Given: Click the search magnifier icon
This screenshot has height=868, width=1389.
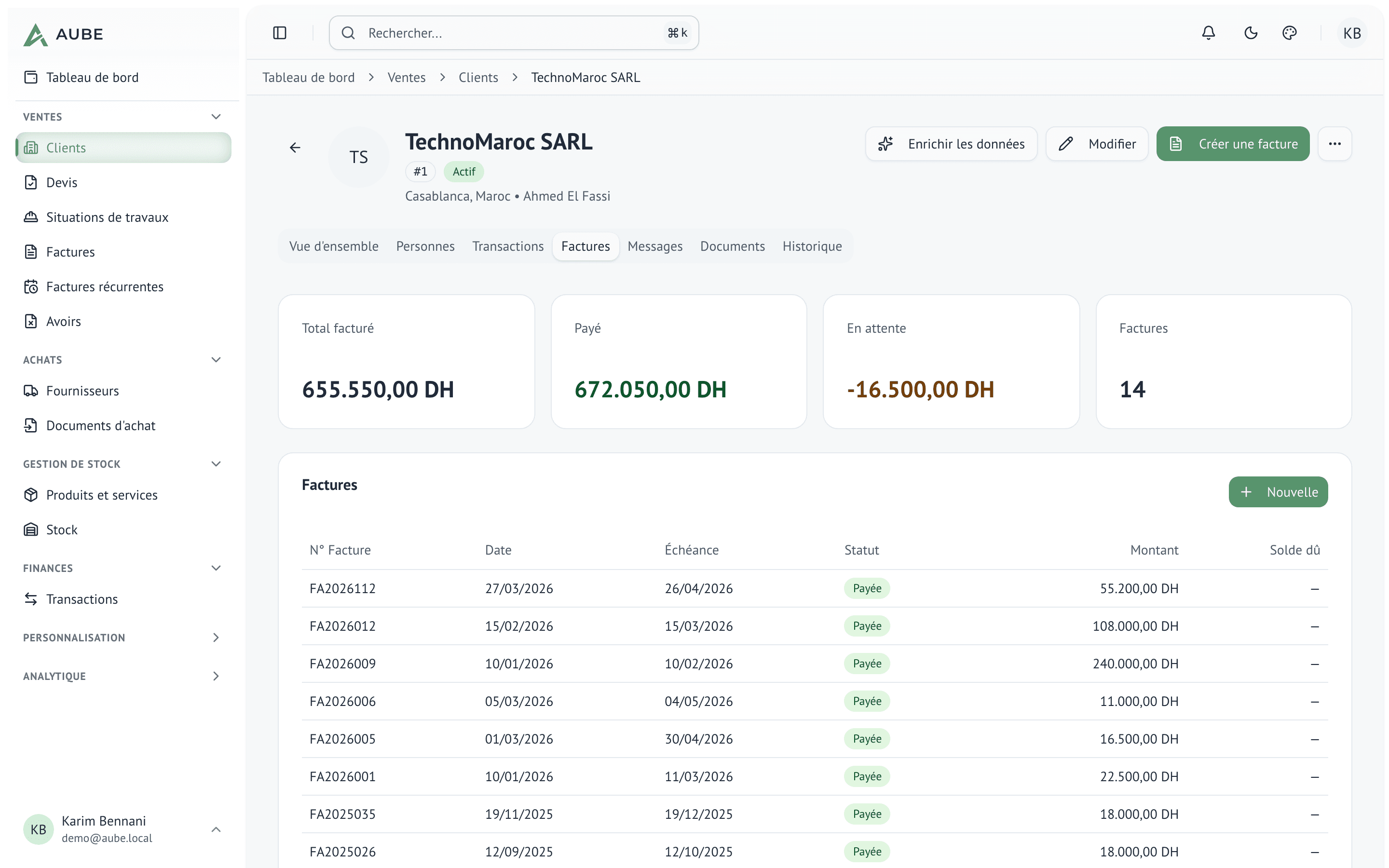Looking at the screenshot, I should tap(348, 33).
